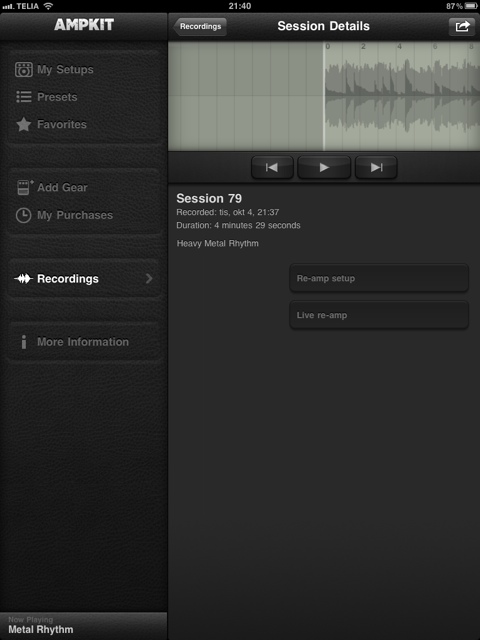This screenshot has width=480, height=640.
Task: Open the Presets menu item
Action: point(84,97)
